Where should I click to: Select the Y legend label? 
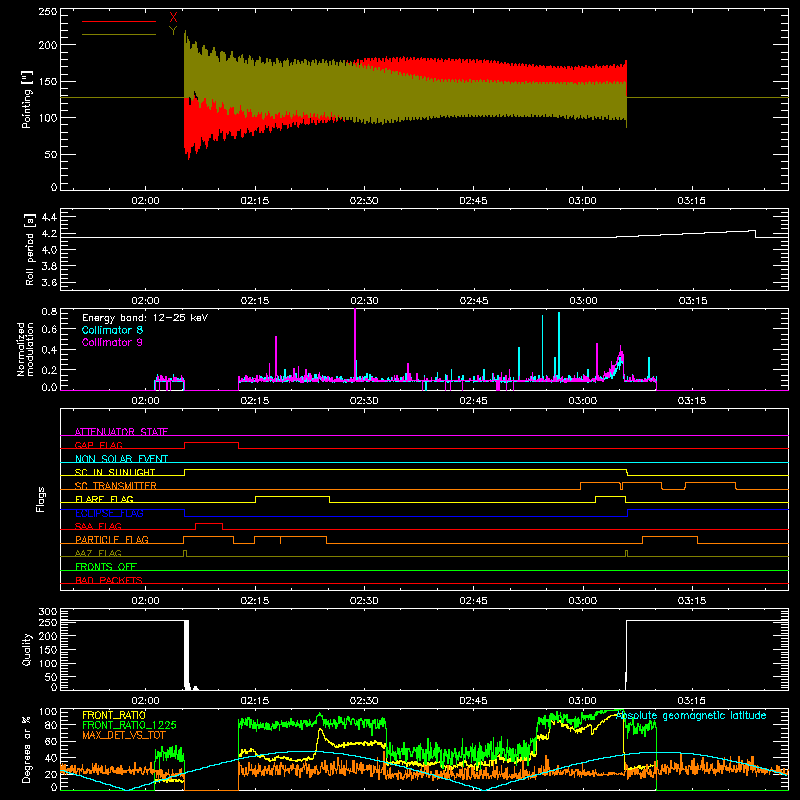(x=173, y=30)
